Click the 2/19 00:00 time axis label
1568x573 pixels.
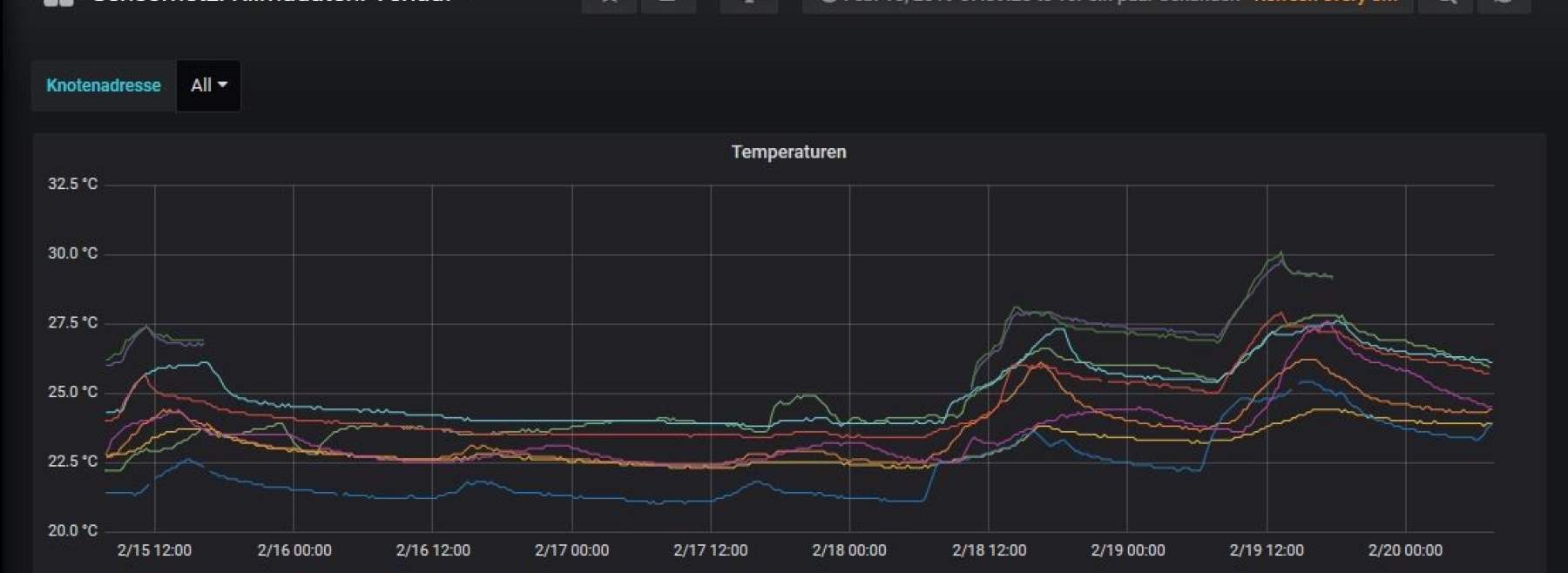tap(1127, 550)
